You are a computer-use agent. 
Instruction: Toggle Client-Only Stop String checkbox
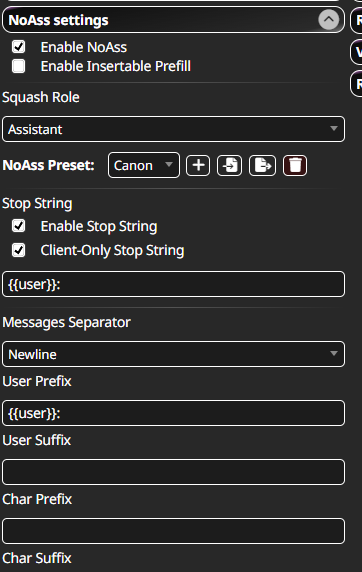(19, 250)
